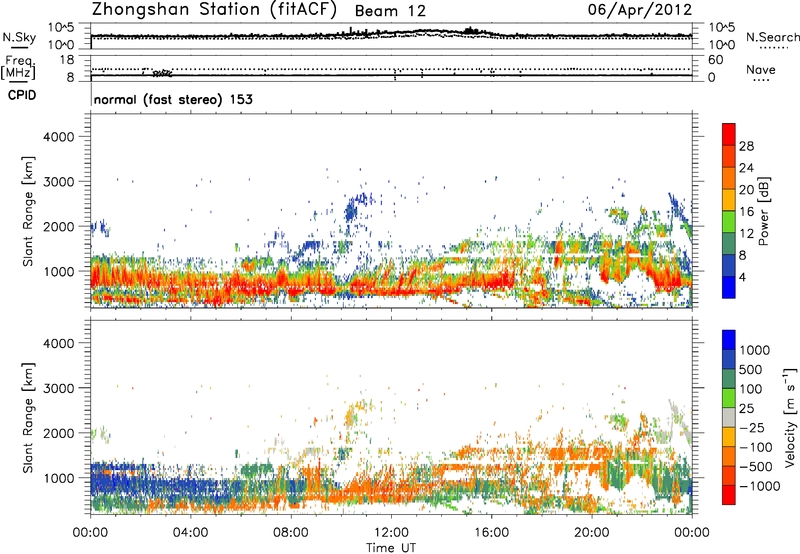The image size is (800, 554).
Task: Click the '16' tick on power colorbar
Action: 746,212
